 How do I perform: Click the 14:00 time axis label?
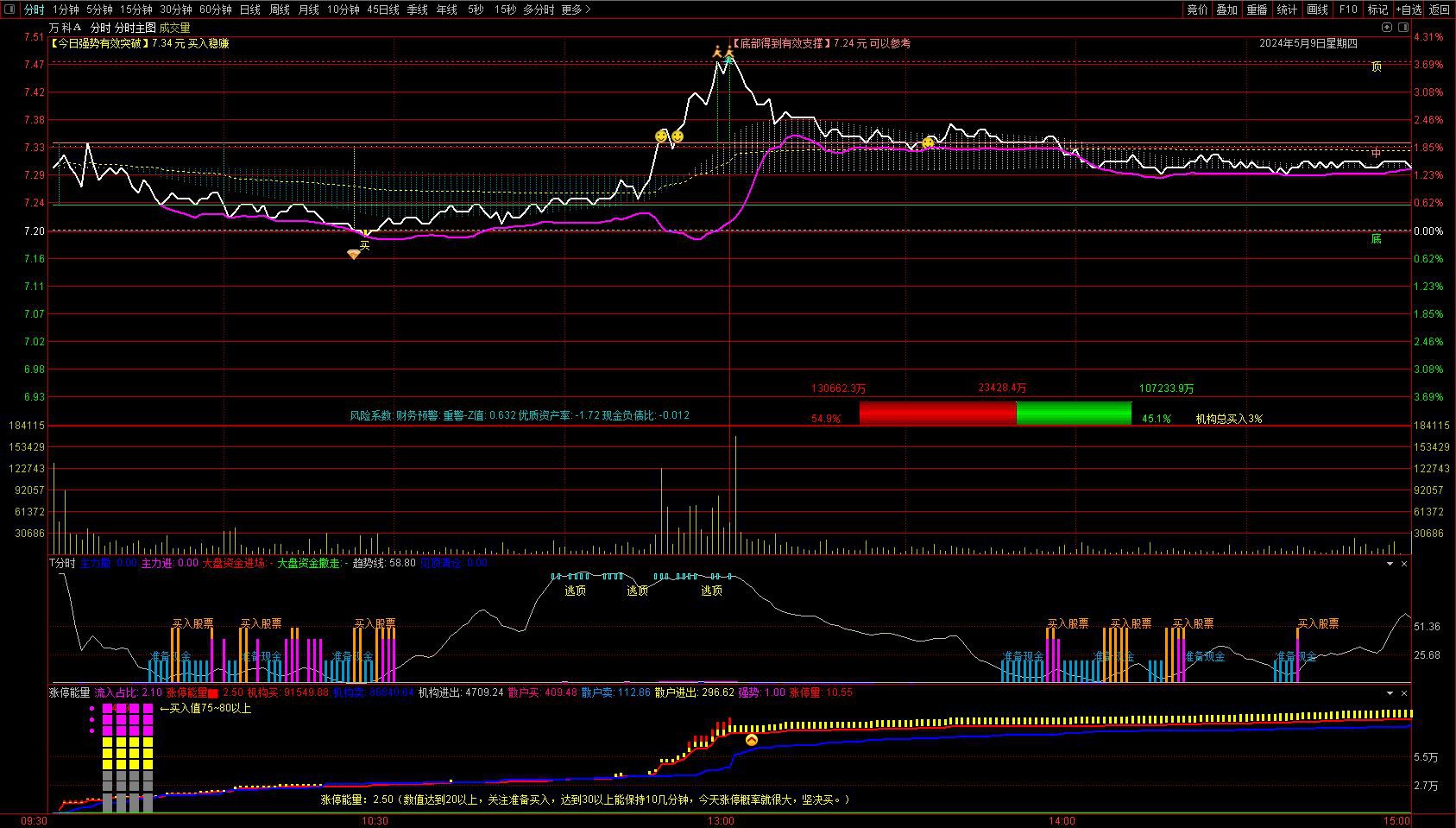point(1062,821)
